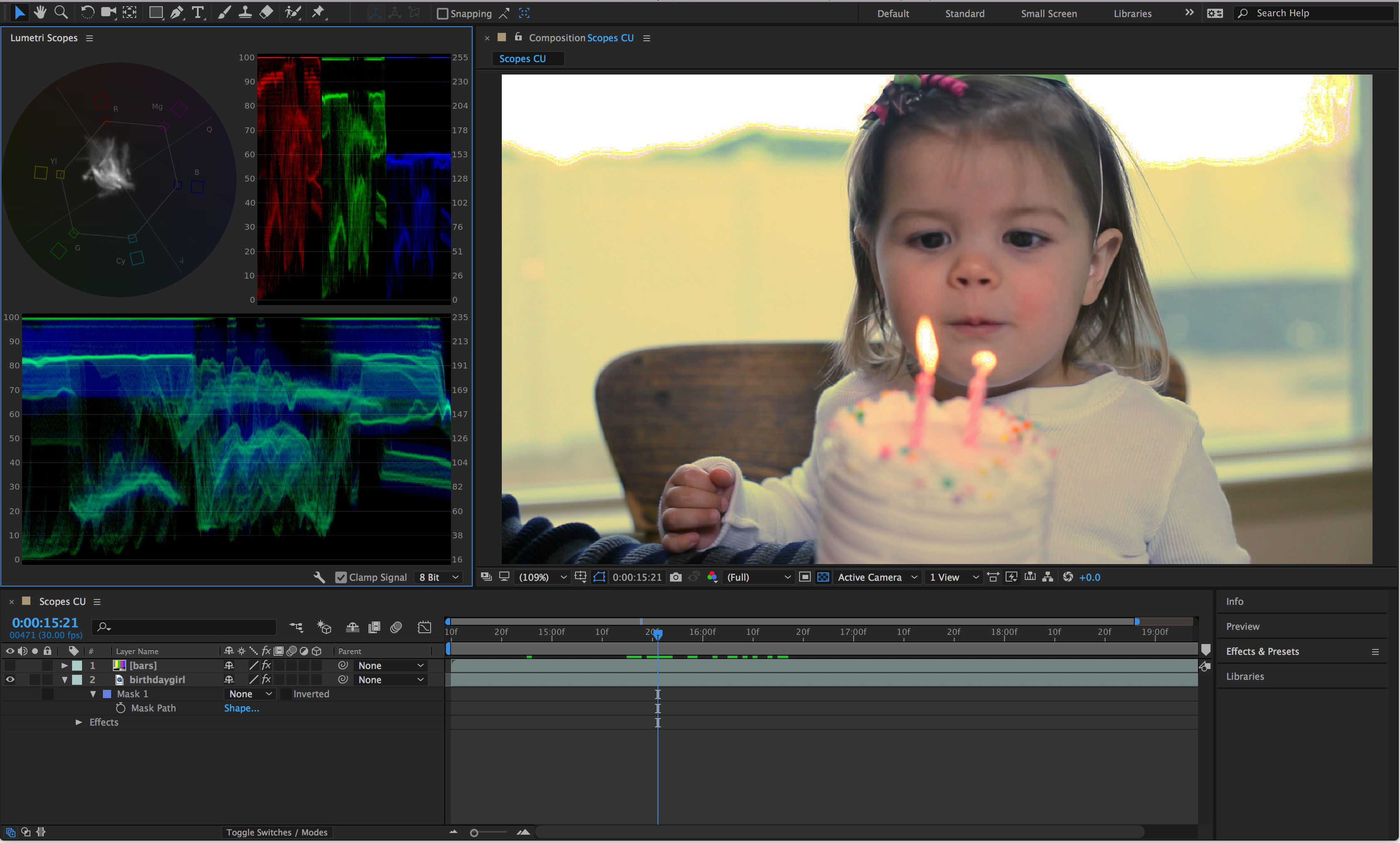Select the Snapping toggle in toolbar
1400x843 pixels.
click(441, 12)
